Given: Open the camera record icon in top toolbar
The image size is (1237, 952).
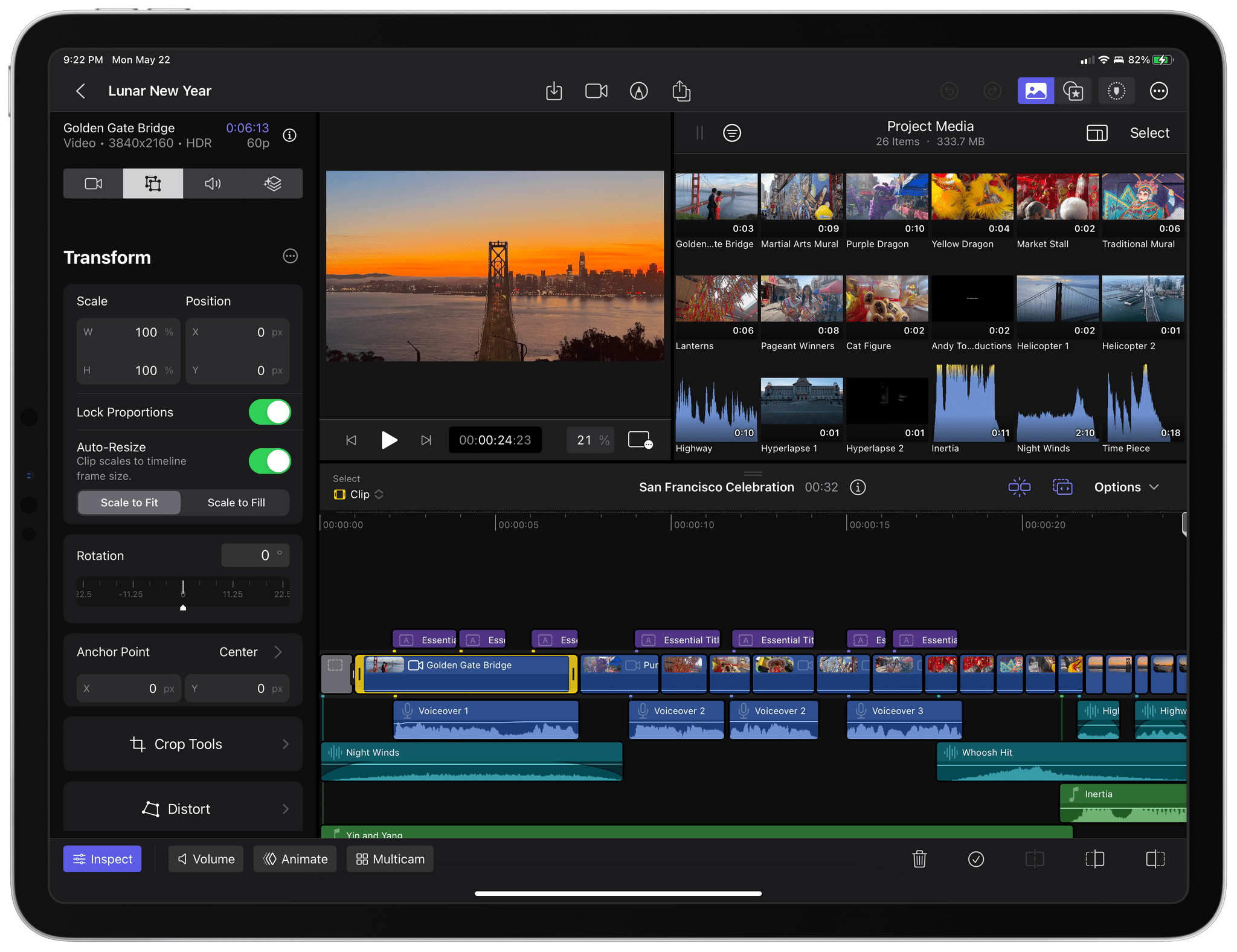Looking at the screenshot, I should [596, 91].
